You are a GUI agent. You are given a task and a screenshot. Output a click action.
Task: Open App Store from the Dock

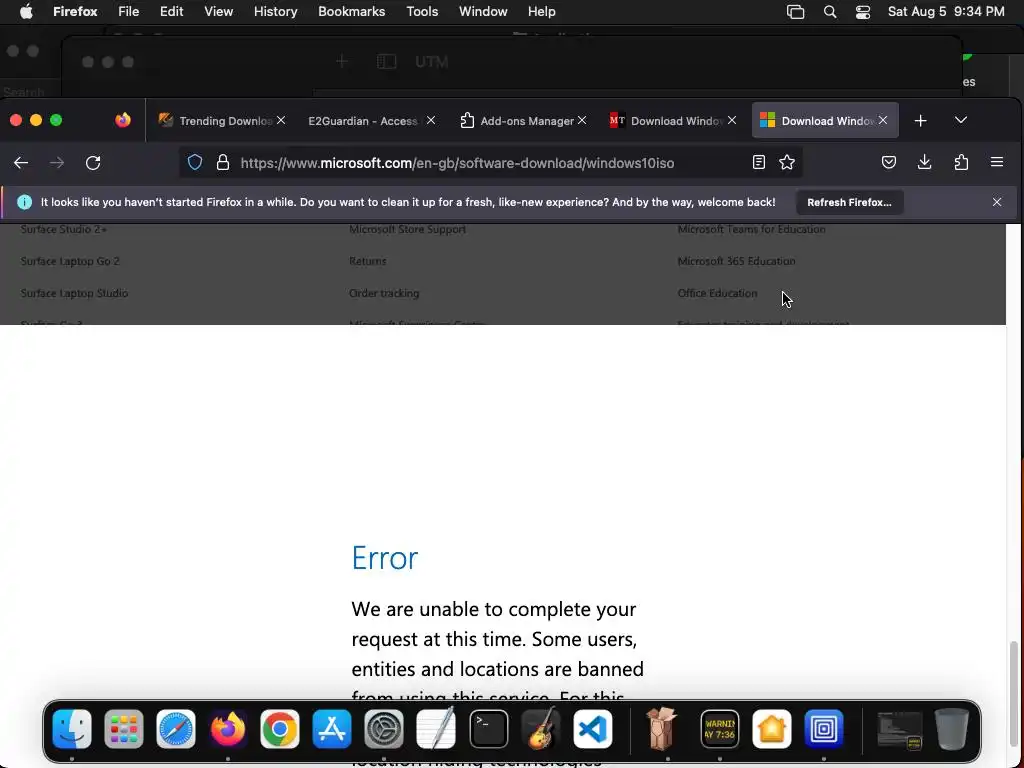pyautogui.click(x=332, y=729)
